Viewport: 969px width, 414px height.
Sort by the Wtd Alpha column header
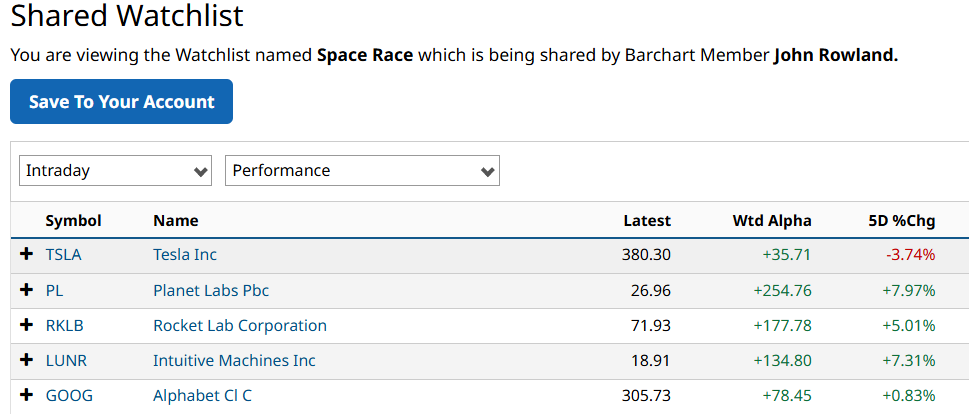click(x=772, y=221)
